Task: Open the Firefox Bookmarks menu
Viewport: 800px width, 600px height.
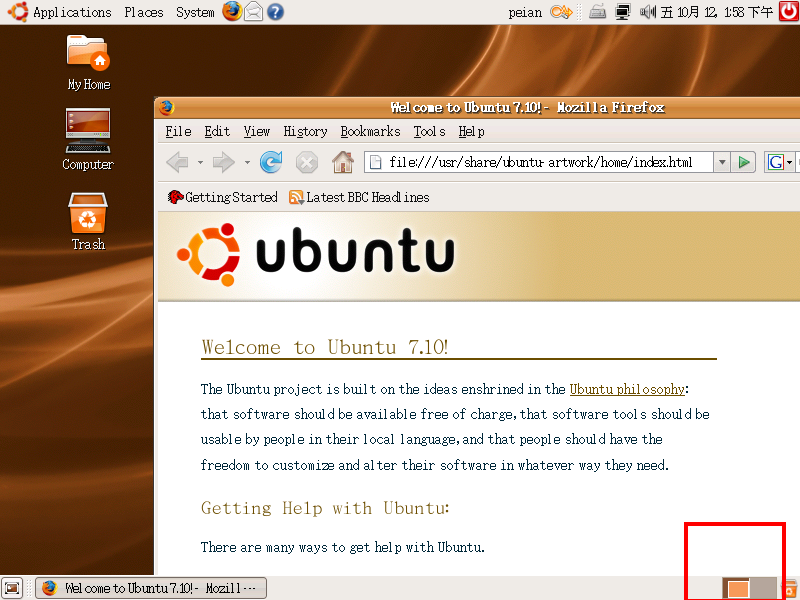Action: [370, 132]
